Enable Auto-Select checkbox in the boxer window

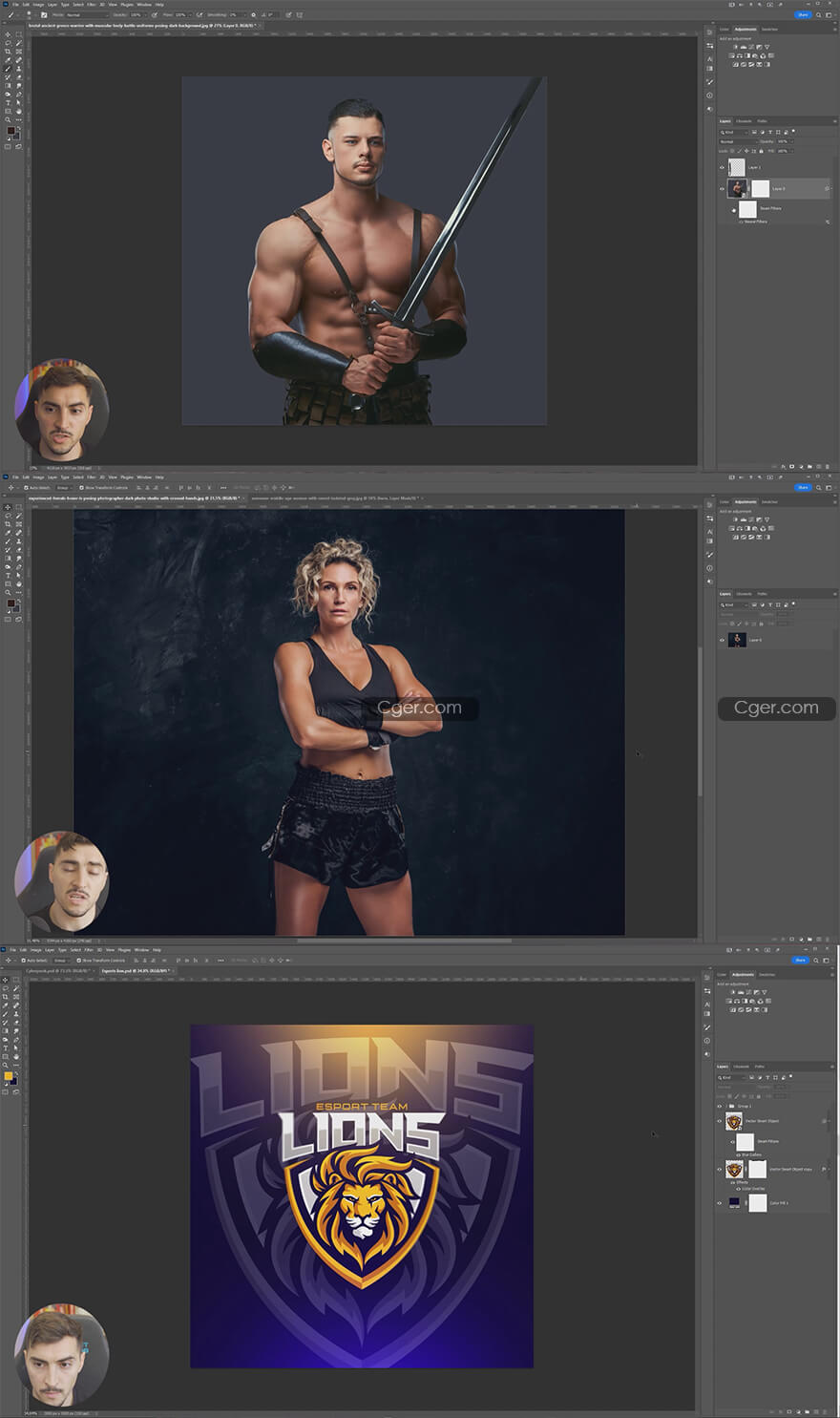pos(28,487)
